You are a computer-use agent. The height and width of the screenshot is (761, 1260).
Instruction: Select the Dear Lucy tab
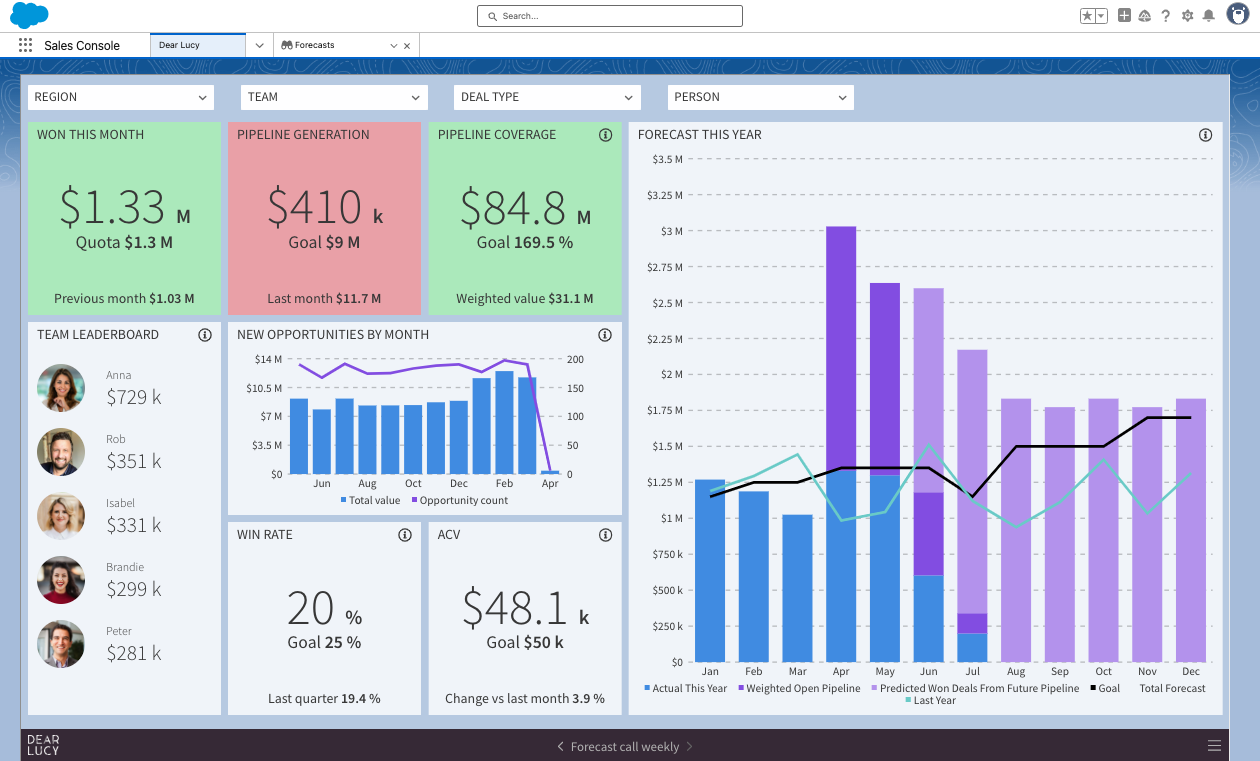point(197,45)
